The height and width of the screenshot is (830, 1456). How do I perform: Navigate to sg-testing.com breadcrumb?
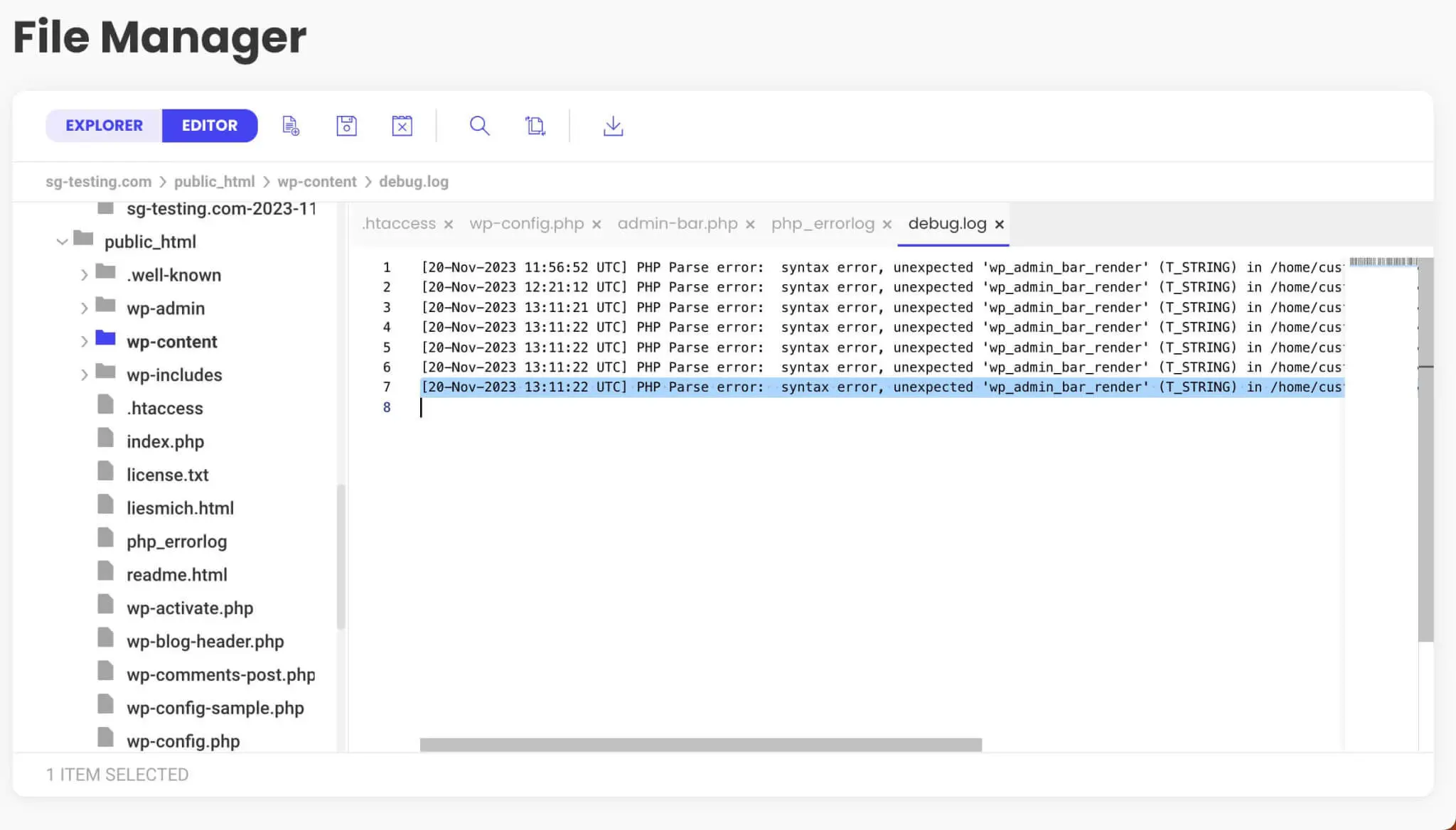coord(98,182)
